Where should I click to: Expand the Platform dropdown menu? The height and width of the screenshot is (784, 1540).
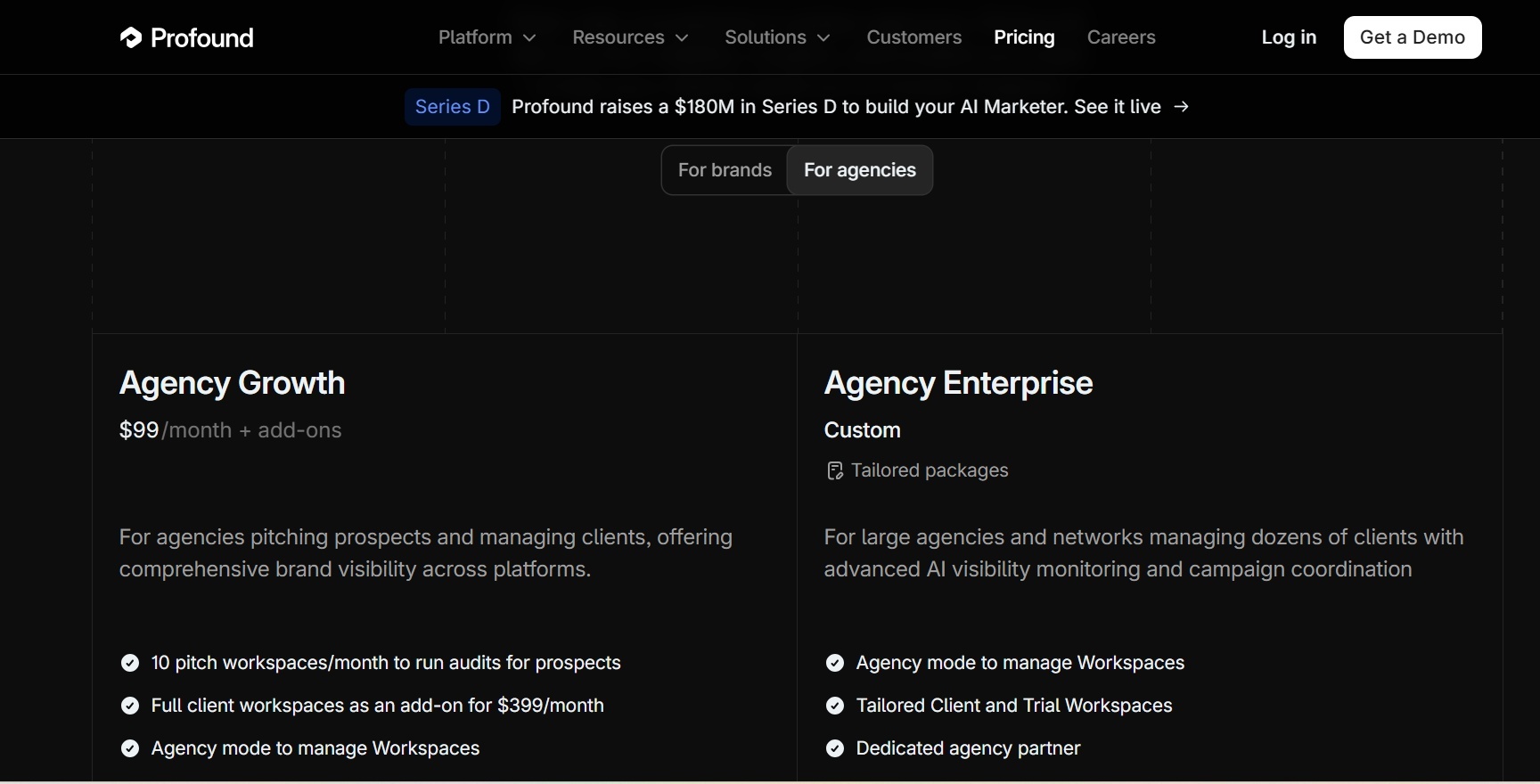pyautogui.click(x=487, y=37)
